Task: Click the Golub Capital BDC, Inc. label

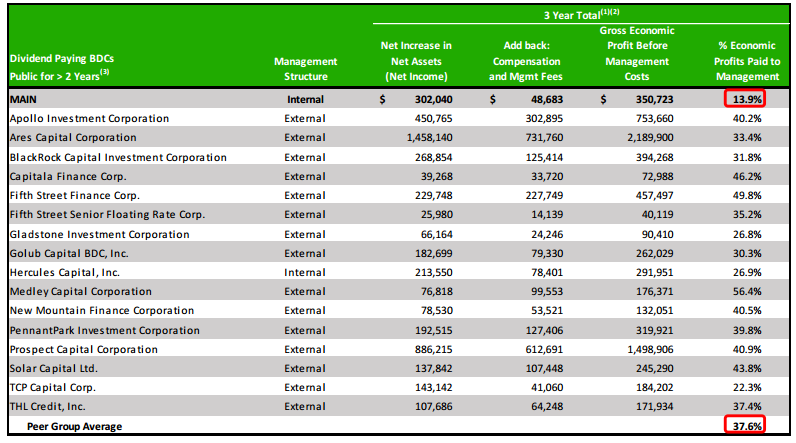Action: [x=70, y=254]
